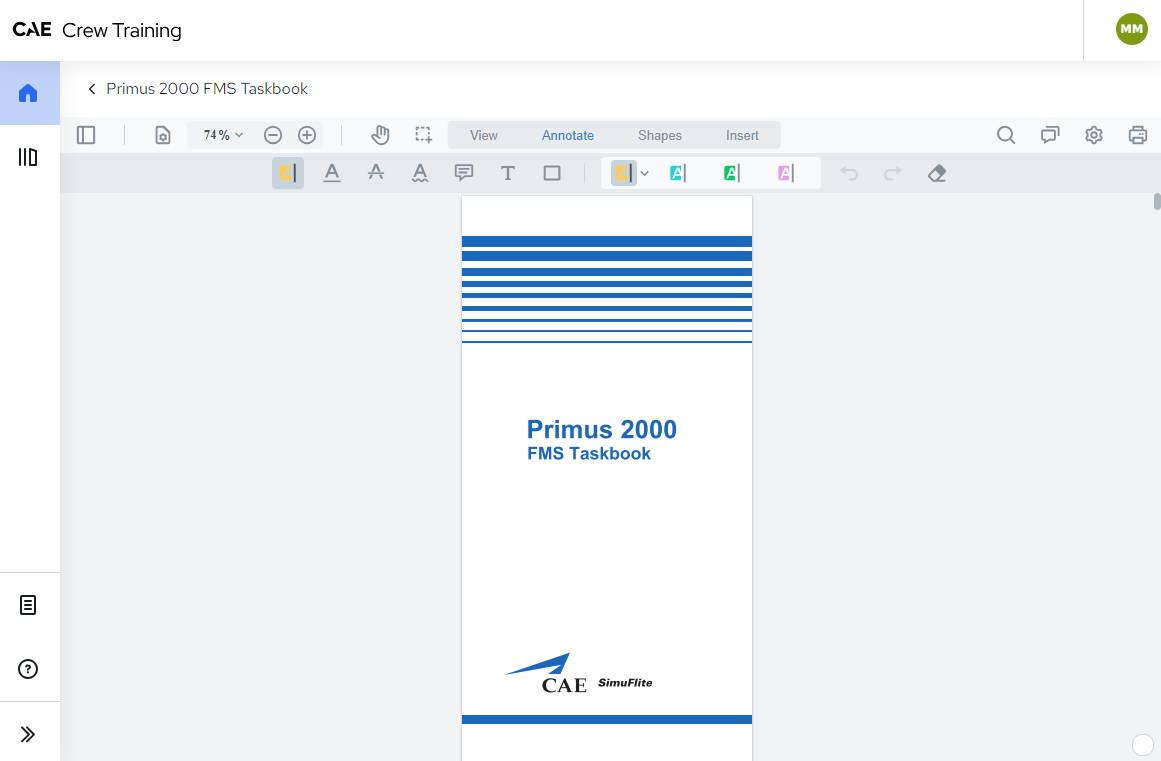
Task: Click the CAE Crew Training logo
Action: click(x=97, y=30)
